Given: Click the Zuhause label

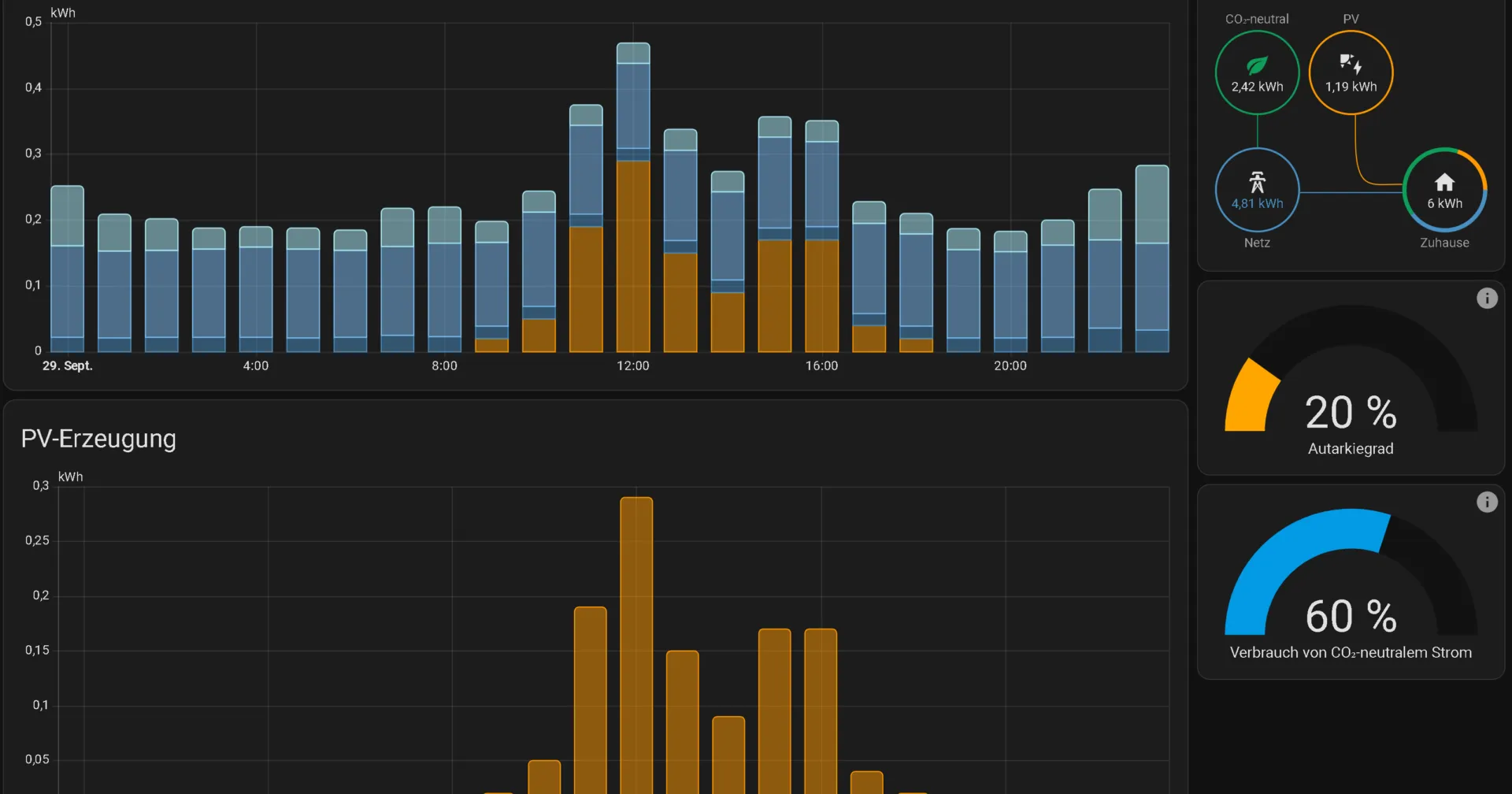Looking at the screenshot, I should click(x=1444, y=243).
